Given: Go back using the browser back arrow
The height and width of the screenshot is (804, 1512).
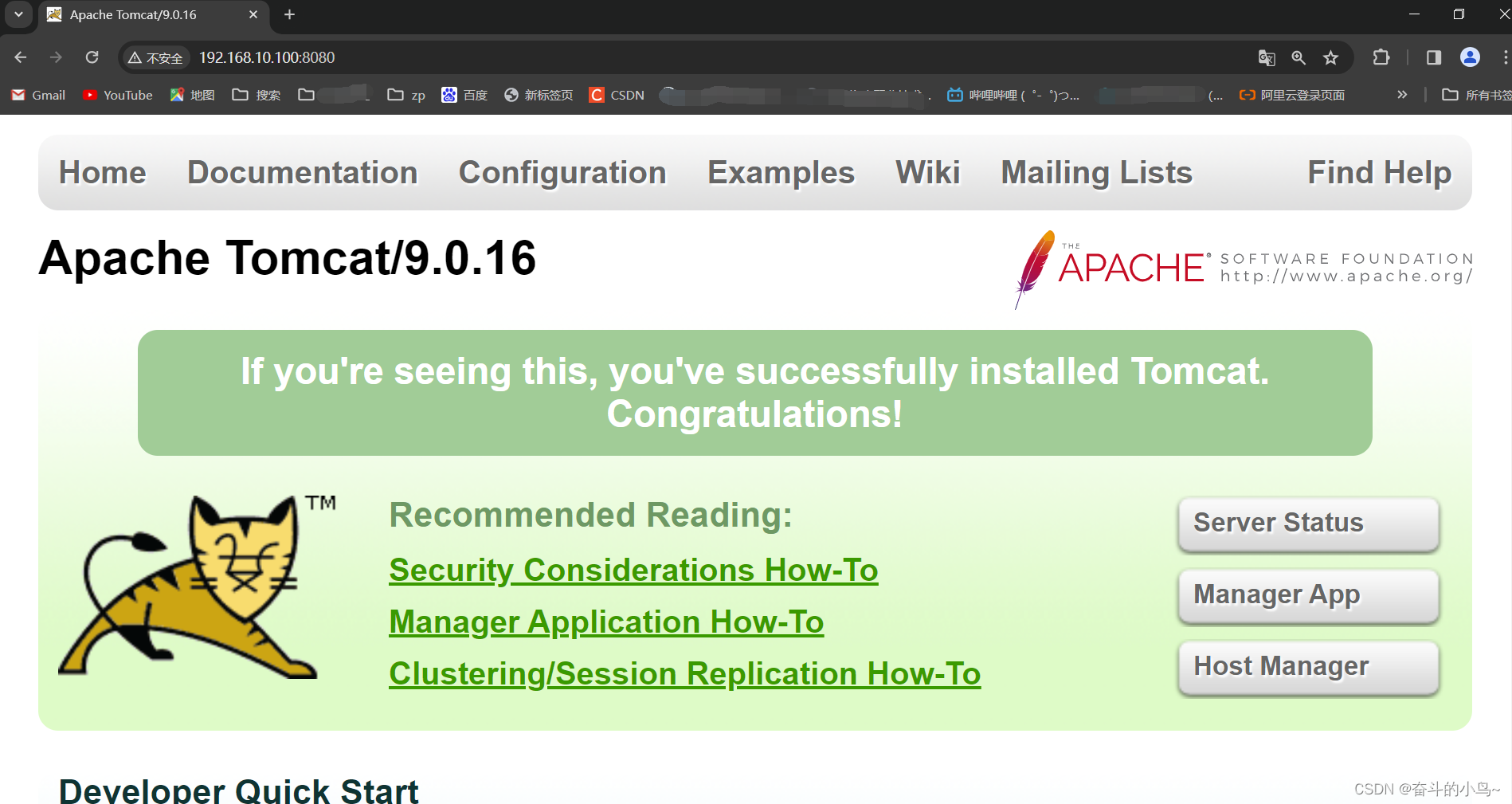Looking at the screenshot, I should point(21,57).
